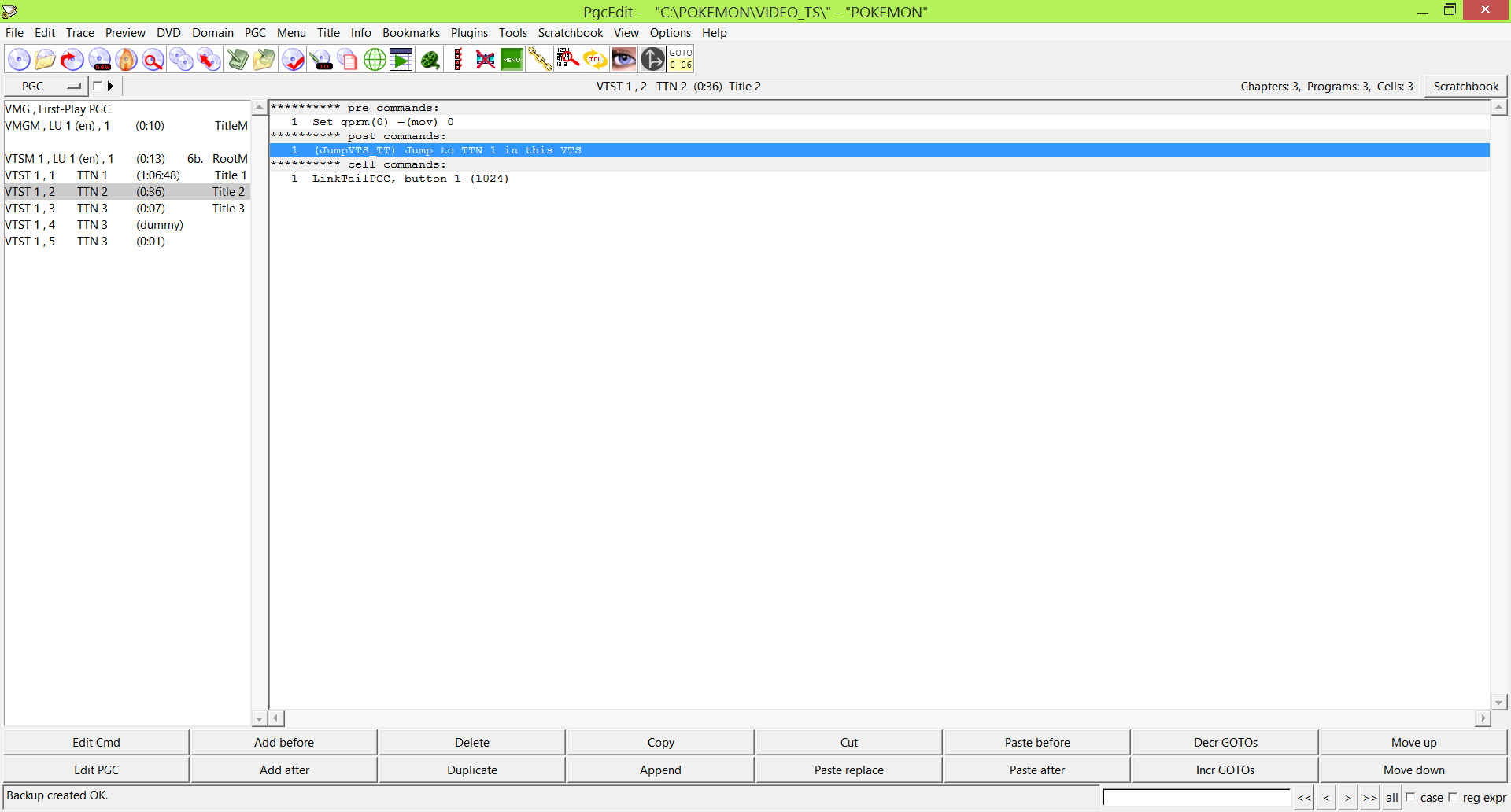Enable the case sensitive checkbox
The width and height of the screenshot is (1511, 812).
1410,797
